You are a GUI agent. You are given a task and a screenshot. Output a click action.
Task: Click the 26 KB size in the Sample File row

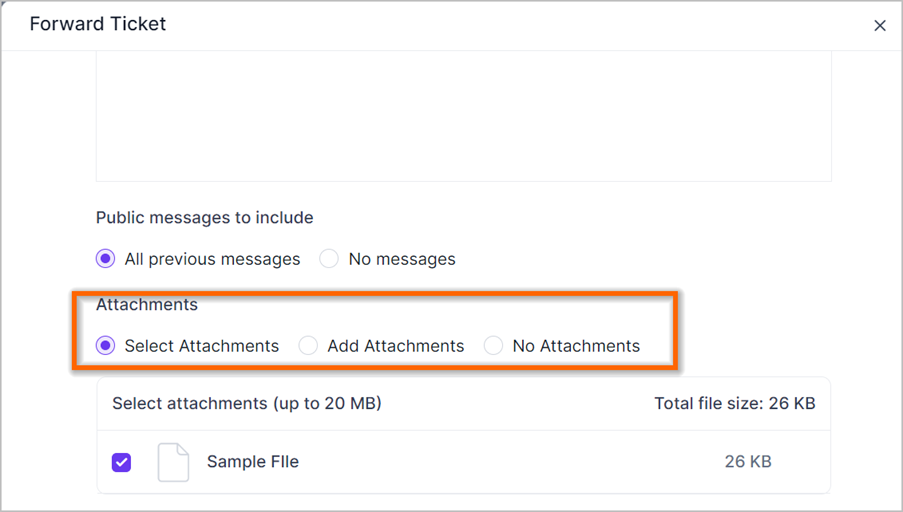(748, 462)
